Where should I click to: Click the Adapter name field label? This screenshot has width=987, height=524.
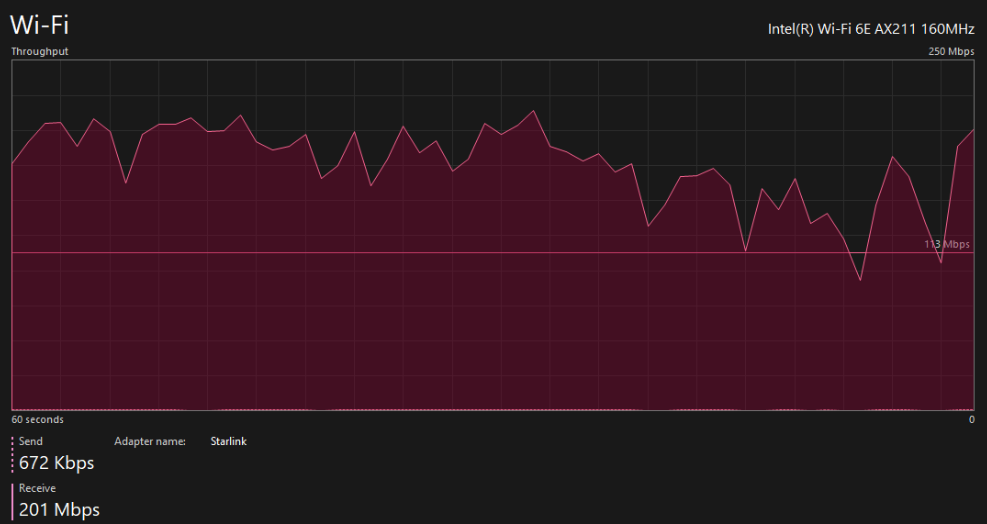(150, 441)
